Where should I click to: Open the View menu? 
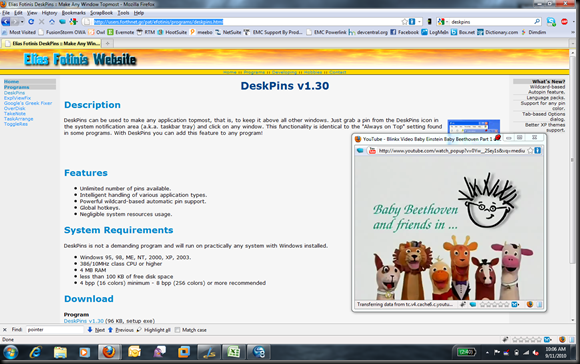[32, 13]
